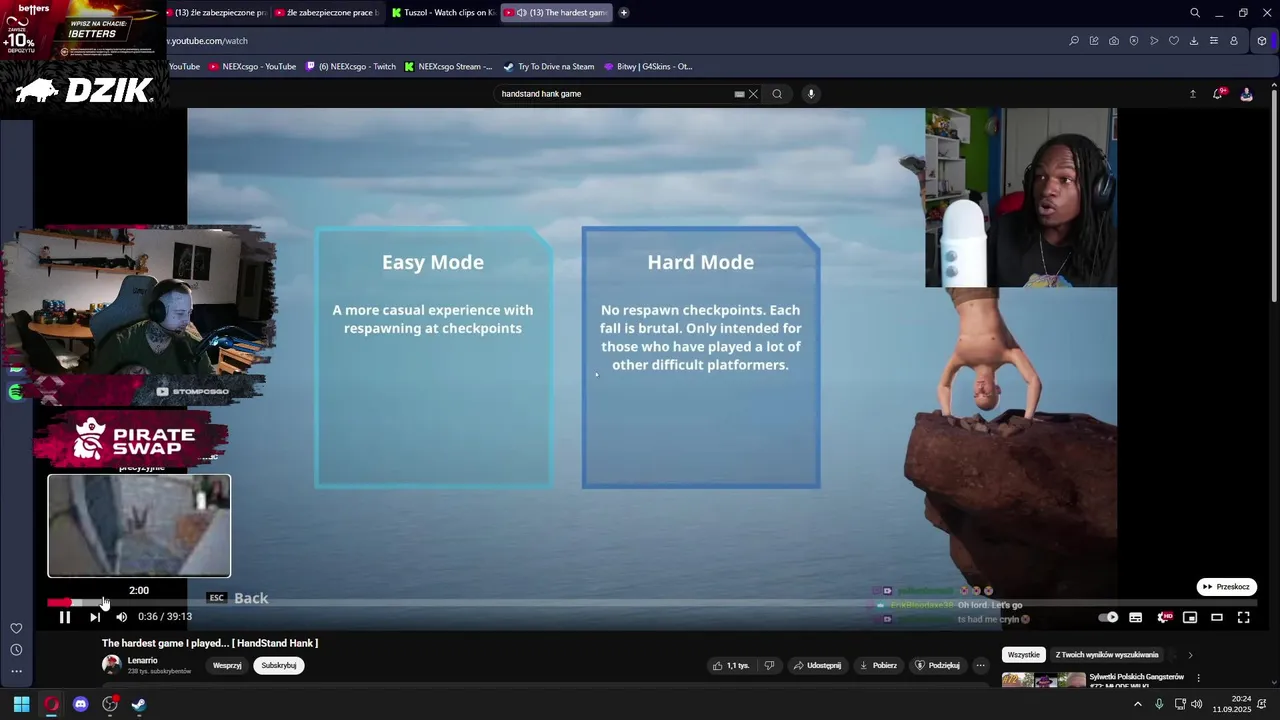1280x720 pixels.
Task: Clear the YouTube search text
Action: point(753,94)
